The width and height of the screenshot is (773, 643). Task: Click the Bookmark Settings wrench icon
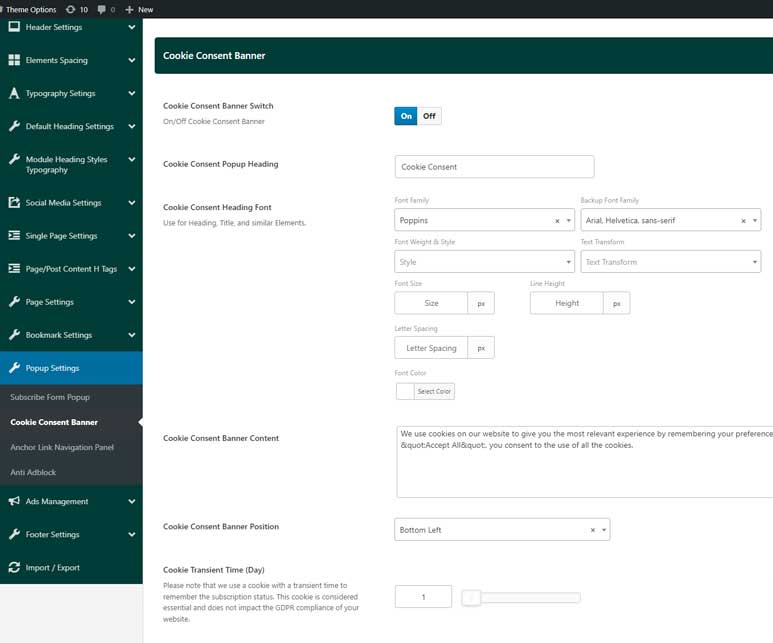click(x=14, y=334)
